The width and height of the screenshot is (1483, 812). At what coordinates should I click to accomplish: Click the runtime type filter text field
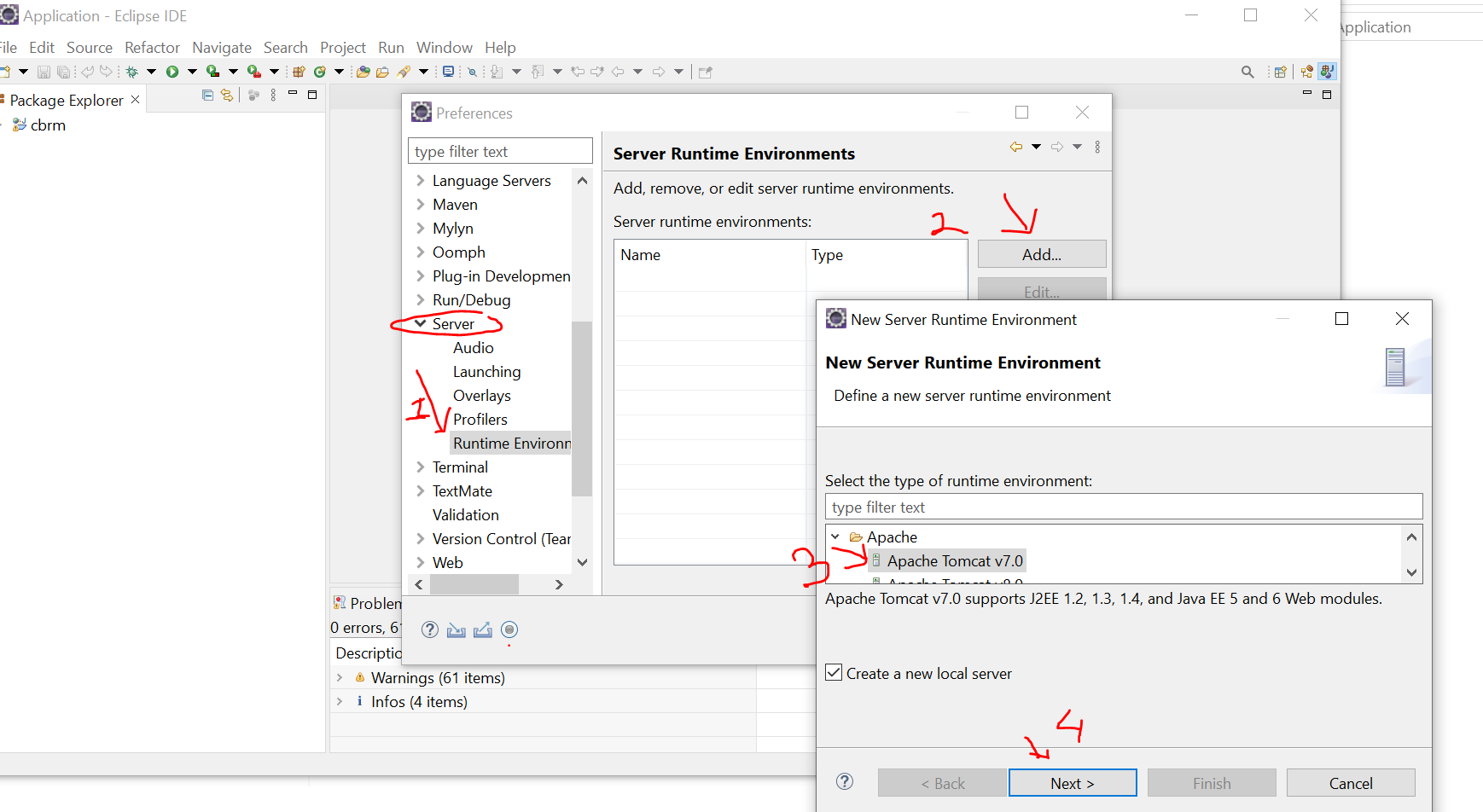tap(1124, 507)
